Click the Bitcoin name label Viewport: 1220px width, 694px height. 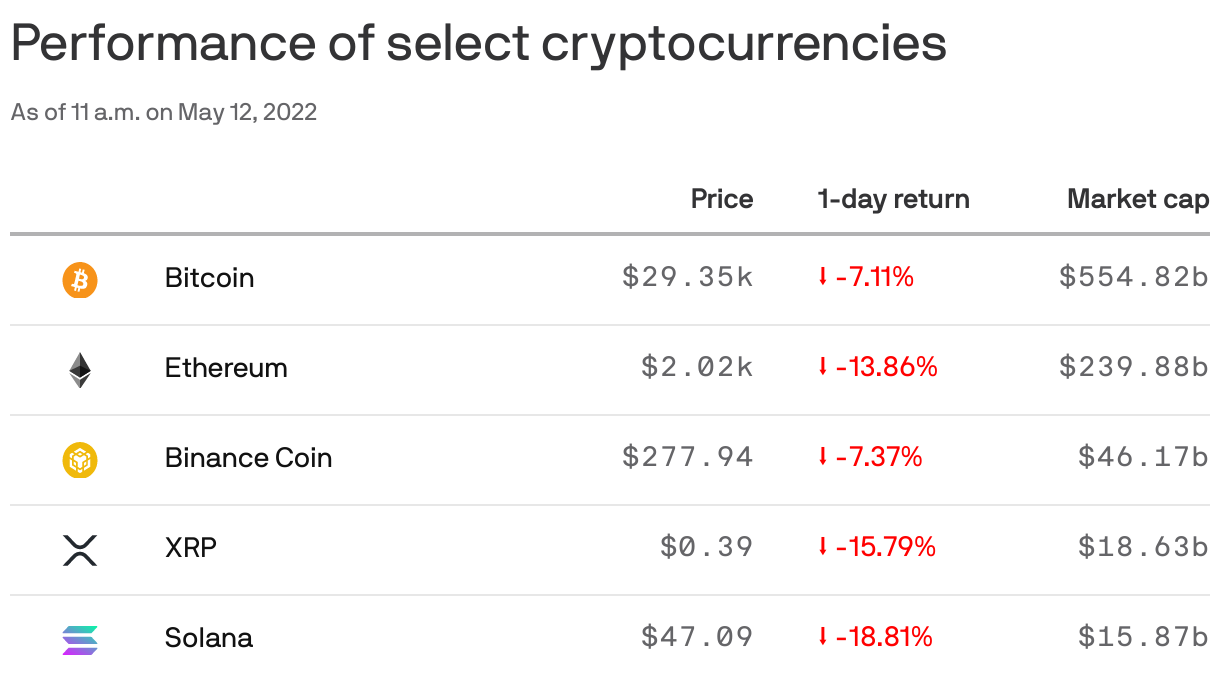point(209,277)
